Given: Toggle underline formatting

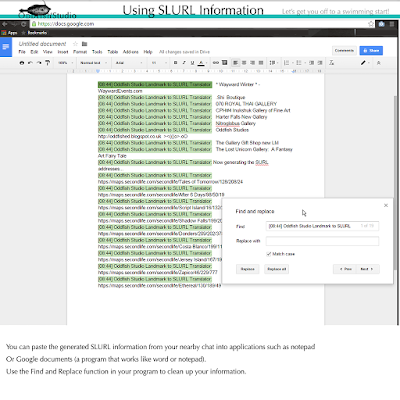Looking at the screenshot, I should coord(192,63).
